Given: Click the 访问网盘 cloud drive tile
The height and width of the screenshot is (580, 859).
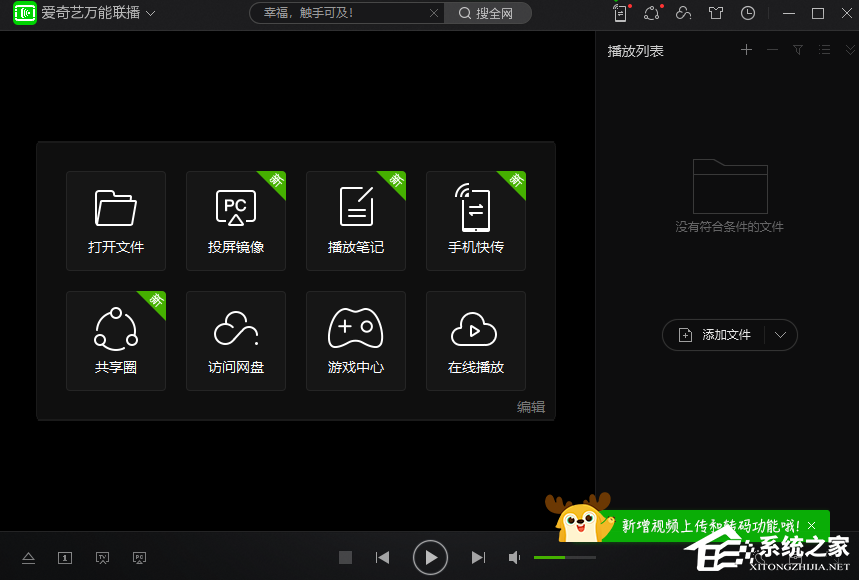Looking at the screenshot, I should (x=236, y=341).
